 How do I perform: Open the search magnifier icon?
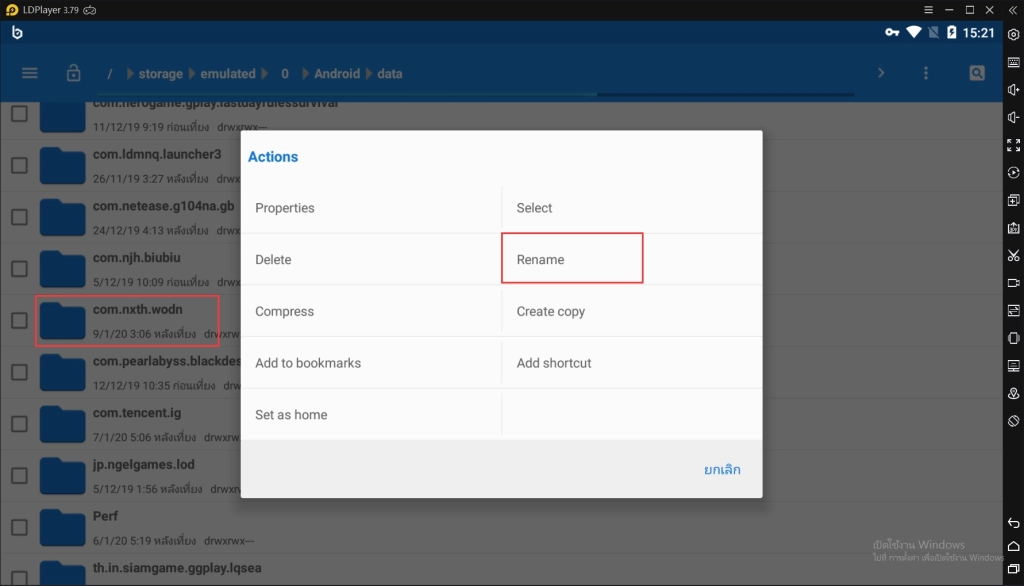tap(976, 73)
